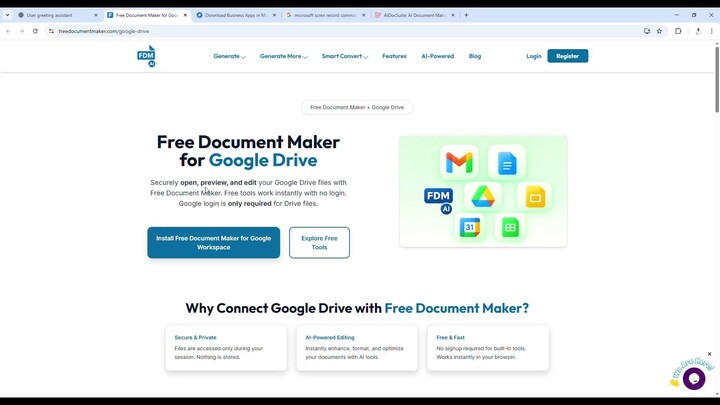Click the FDM AI logo in header
720x405 pixels.
[146, 56]
